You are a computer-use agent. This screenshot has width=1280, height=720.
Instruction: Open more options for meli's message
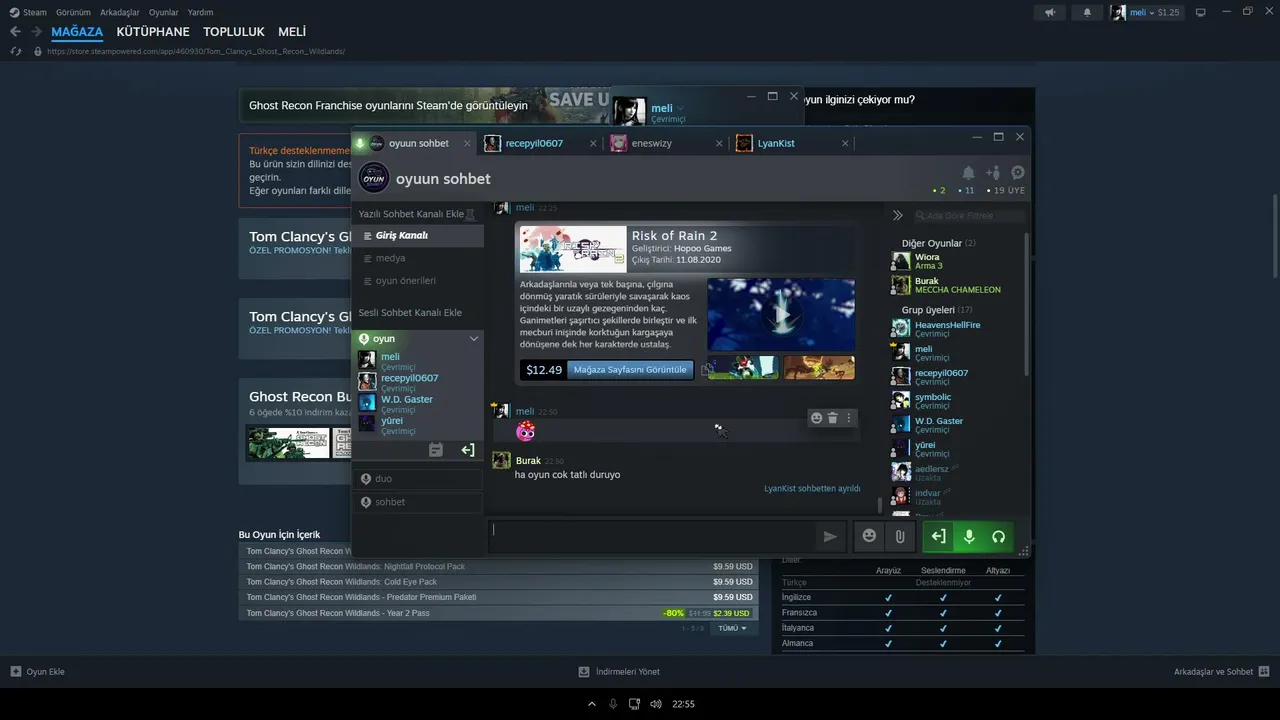click(849, 418)
